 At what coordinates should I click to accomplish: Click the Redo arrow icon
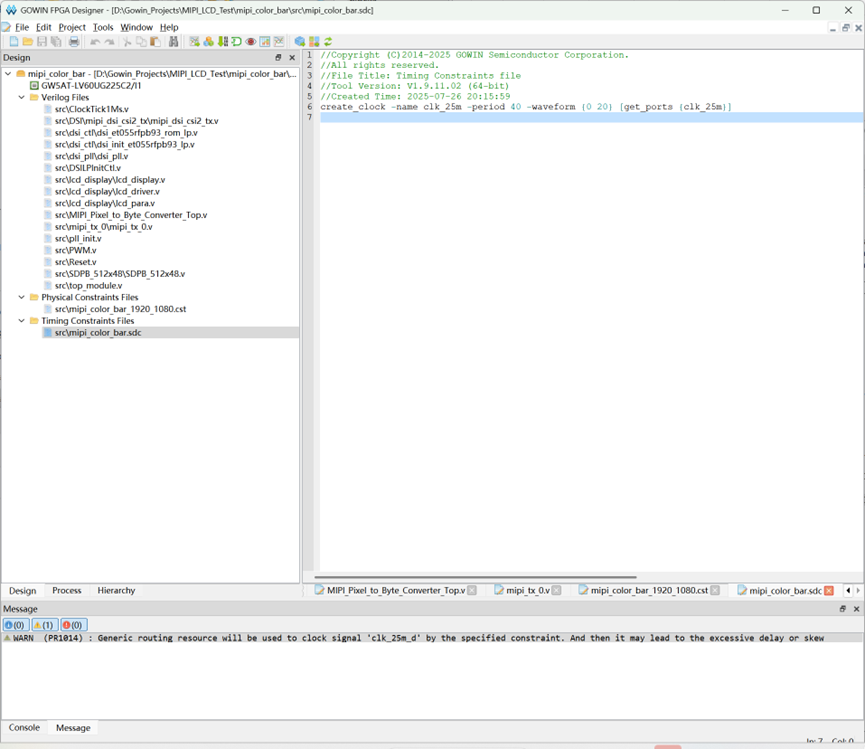[x=109, y=41]
